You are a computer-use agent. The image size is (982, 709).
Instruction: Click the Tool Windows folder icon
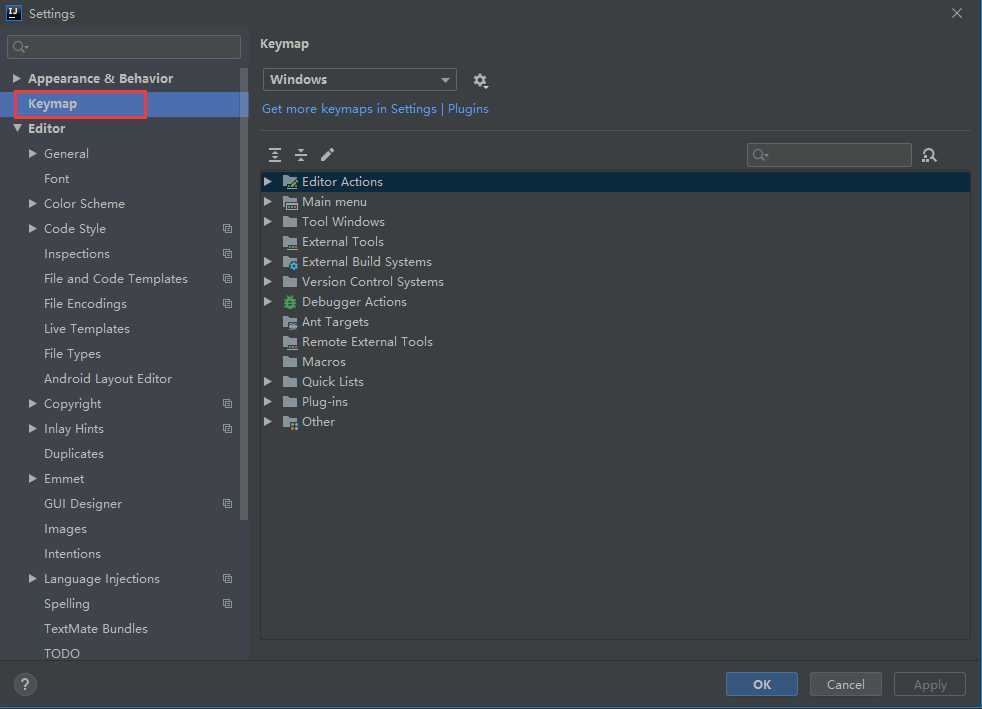pyautogui.click(x=290, y=222)
